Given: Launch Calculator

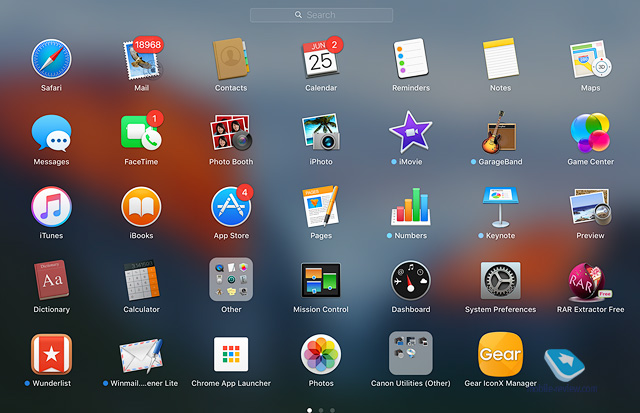Looking at the screenshot, I should coord(141,280).
